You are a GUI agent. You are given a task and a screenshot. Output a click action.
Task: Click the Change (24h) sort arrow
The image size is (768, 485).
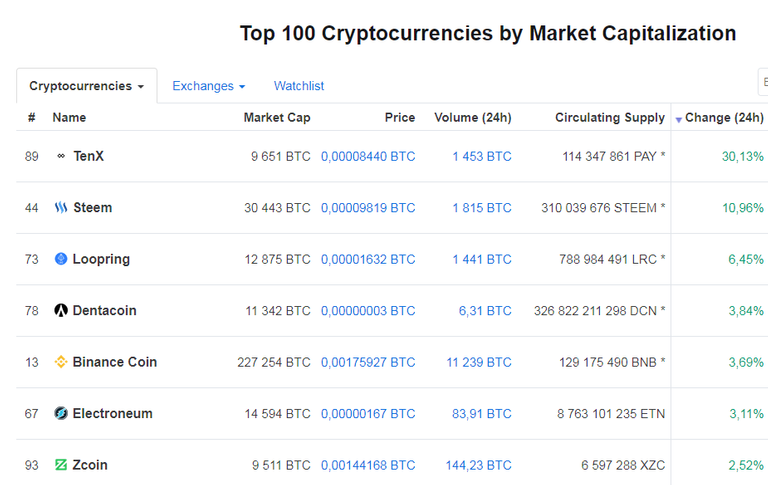click(679, 119)
